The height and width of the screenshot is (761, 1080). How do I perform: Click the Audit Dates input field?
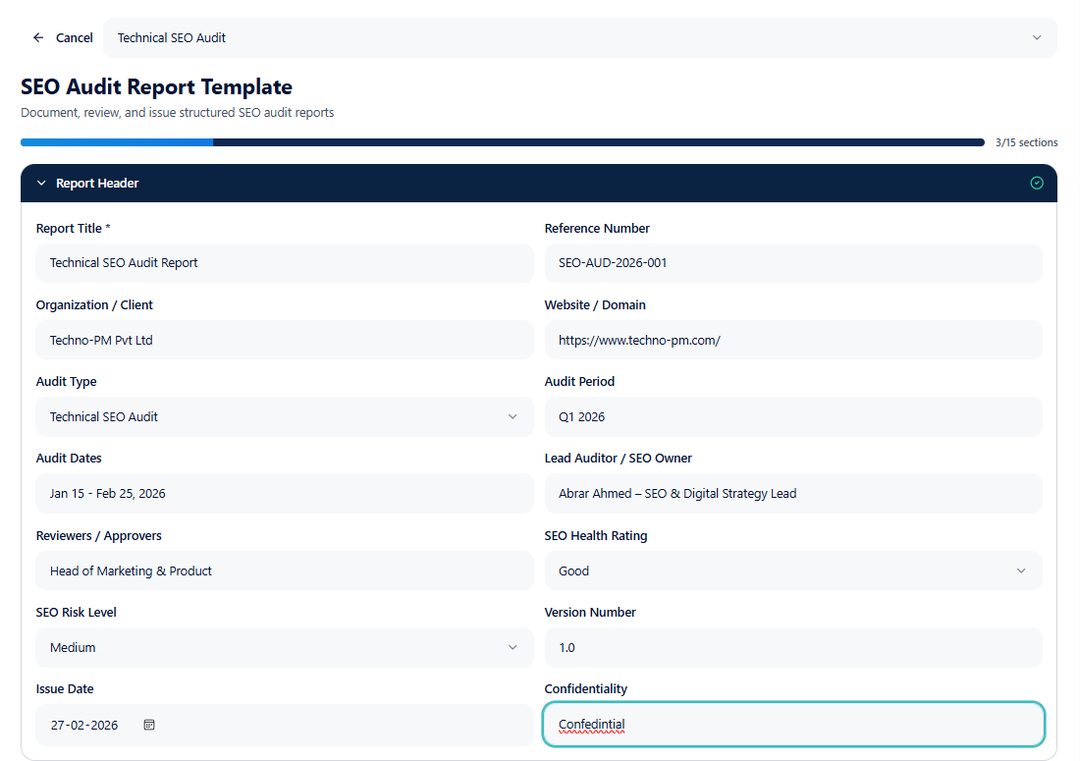tap(284, 494)
